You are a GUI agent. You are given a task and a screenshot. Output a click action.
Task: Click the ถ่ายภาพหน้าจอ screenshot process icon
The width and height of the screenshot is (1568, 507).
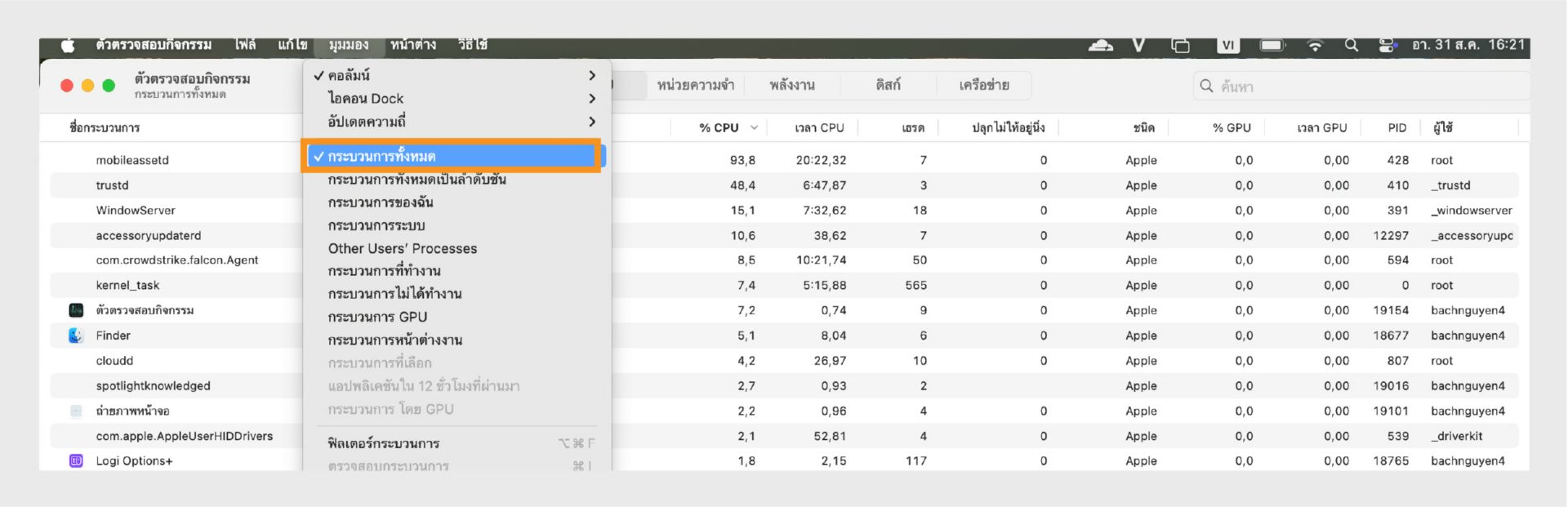click(x=76, y=411)
